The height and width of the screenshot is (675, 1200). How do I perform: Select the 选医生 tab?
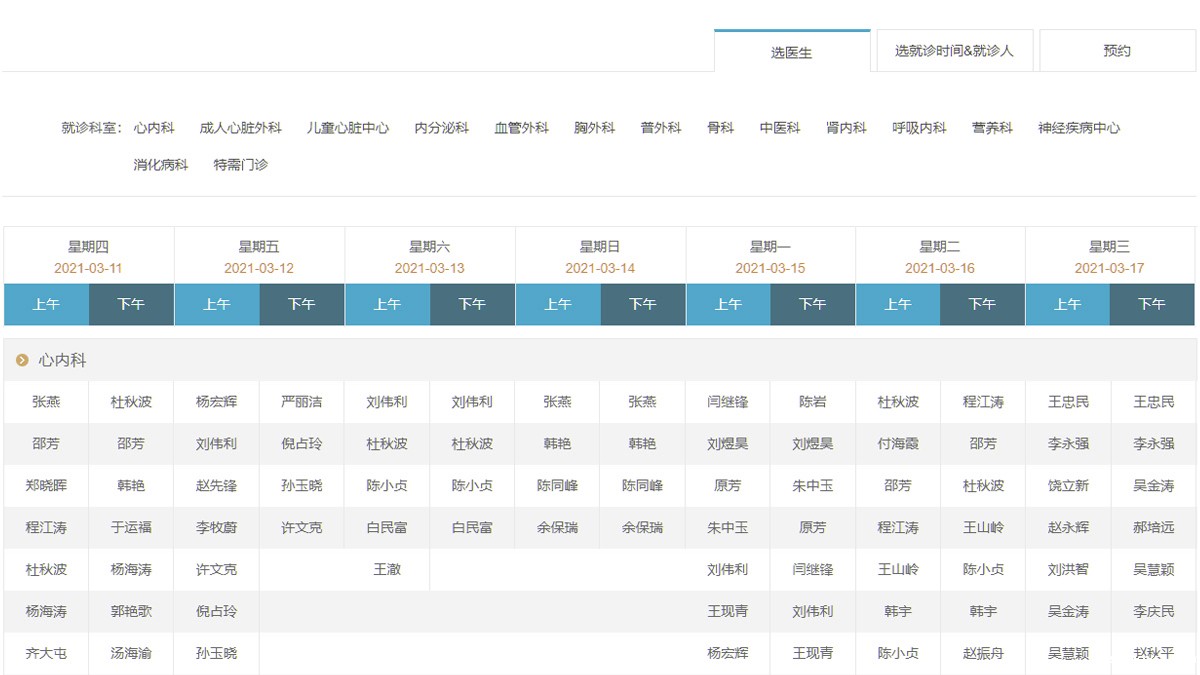pos(791,52)
